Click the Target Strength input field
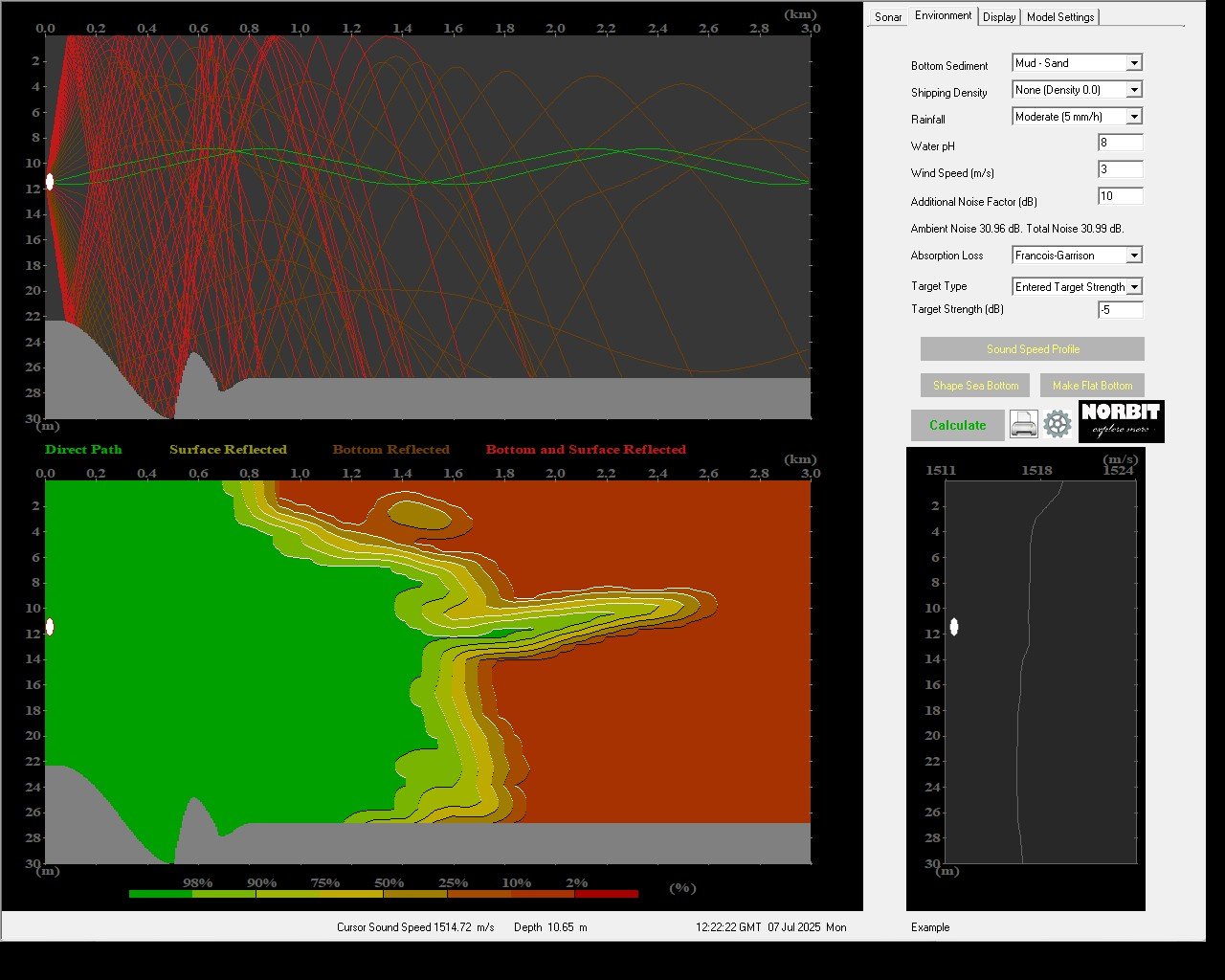This screenshot has width=1225, height=980. coord(1121,310)
